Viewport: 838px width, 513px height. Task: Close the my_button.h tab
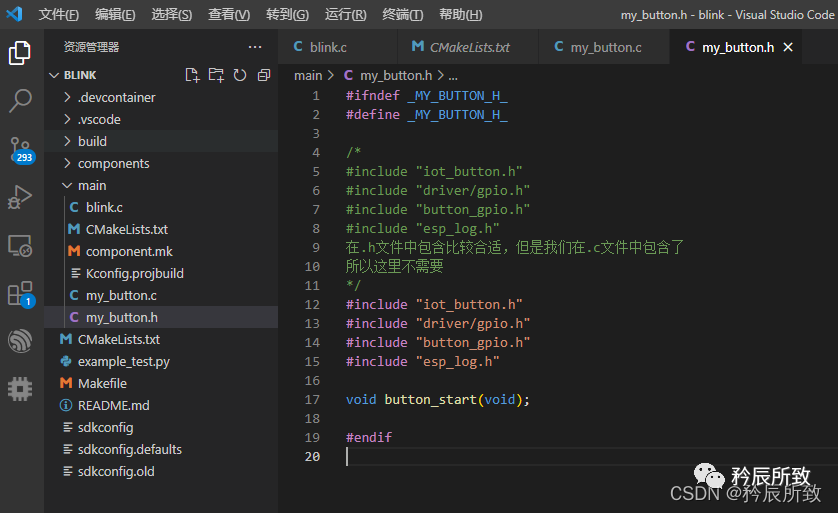pos(788,47)
